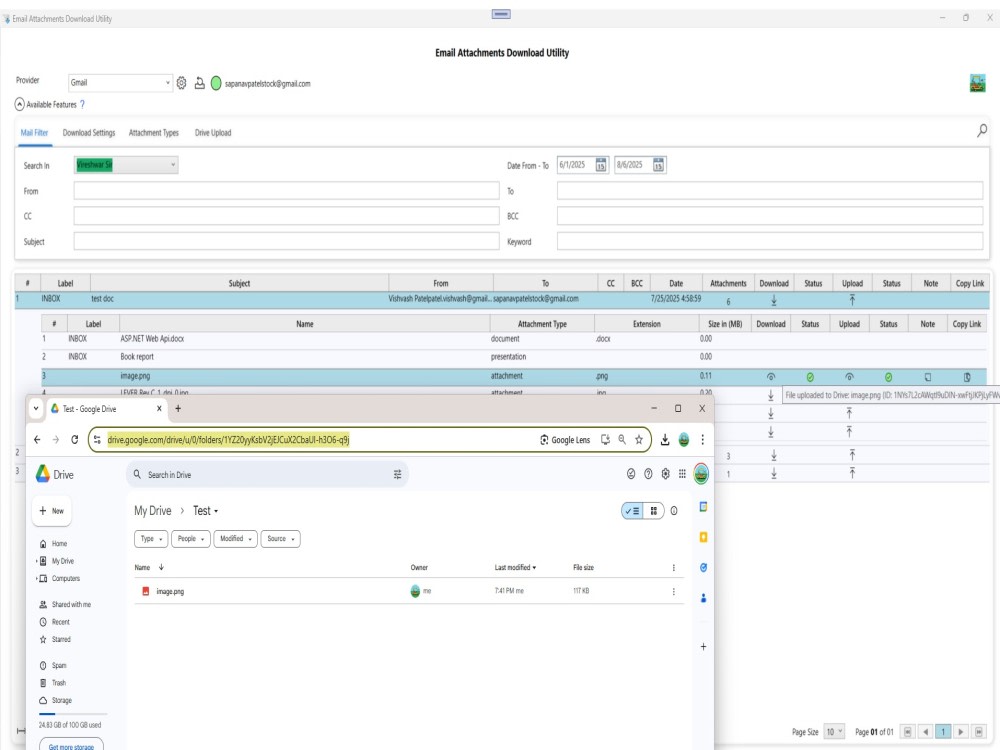Open Google Lens in address bar
Image resolution: width=1000 pixels, height=750 pixels.
click(565, 440)
